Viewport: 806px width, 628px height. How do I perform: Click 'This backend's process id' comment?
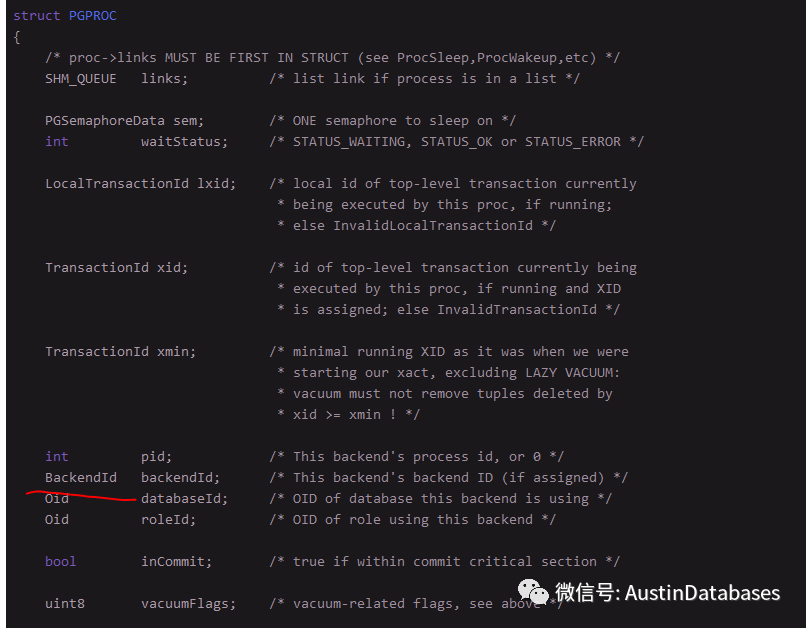pos(417,456)
